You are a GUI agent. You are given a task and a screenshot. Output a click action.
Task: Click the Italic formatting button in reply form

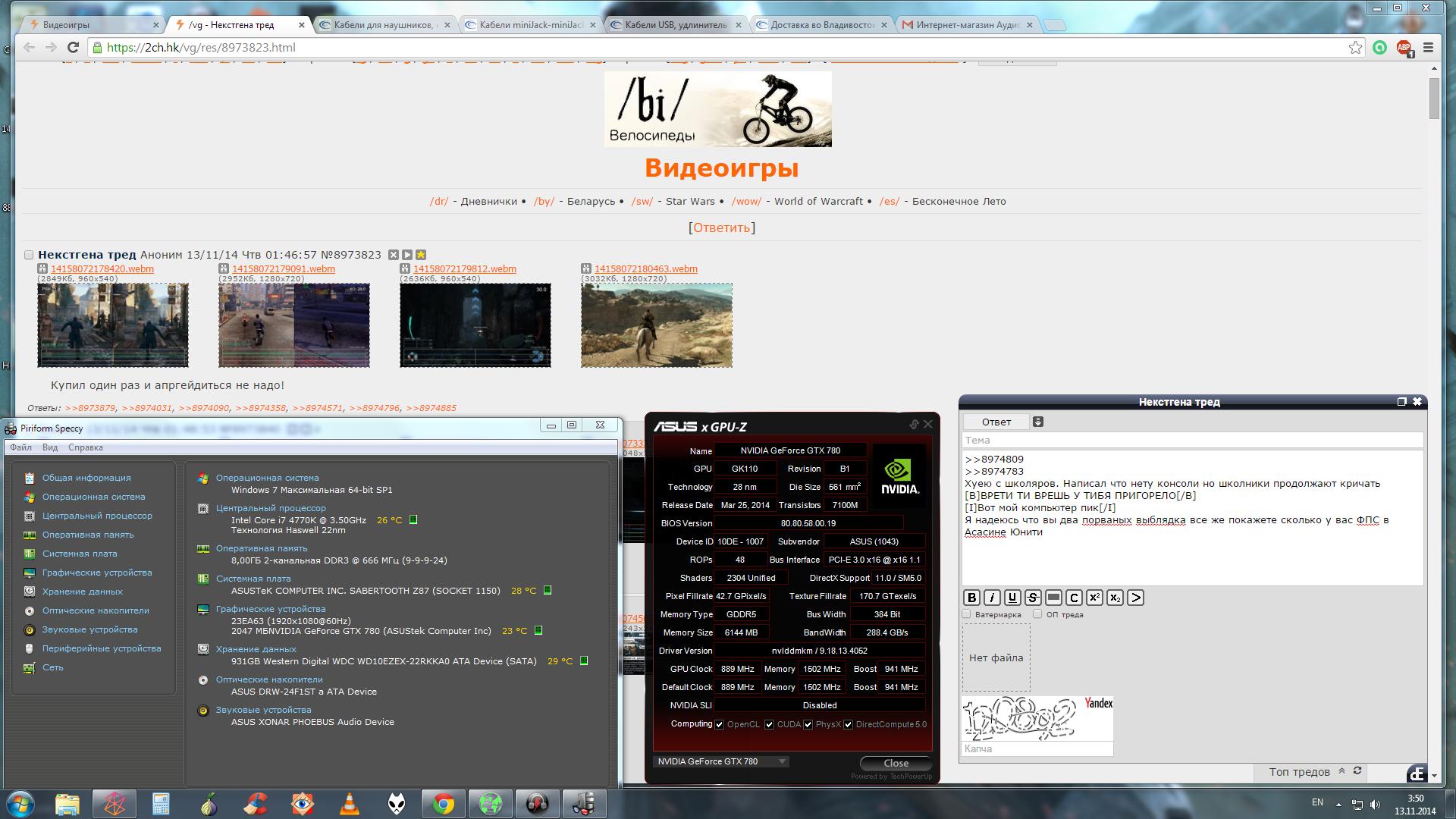tap(992, 598)
